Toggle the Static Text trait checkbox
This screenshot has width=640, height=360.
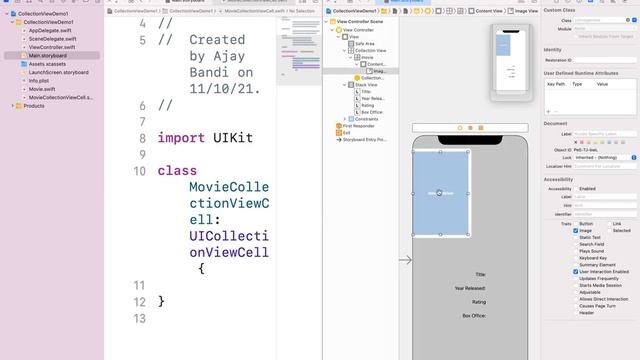click(576, 238)
